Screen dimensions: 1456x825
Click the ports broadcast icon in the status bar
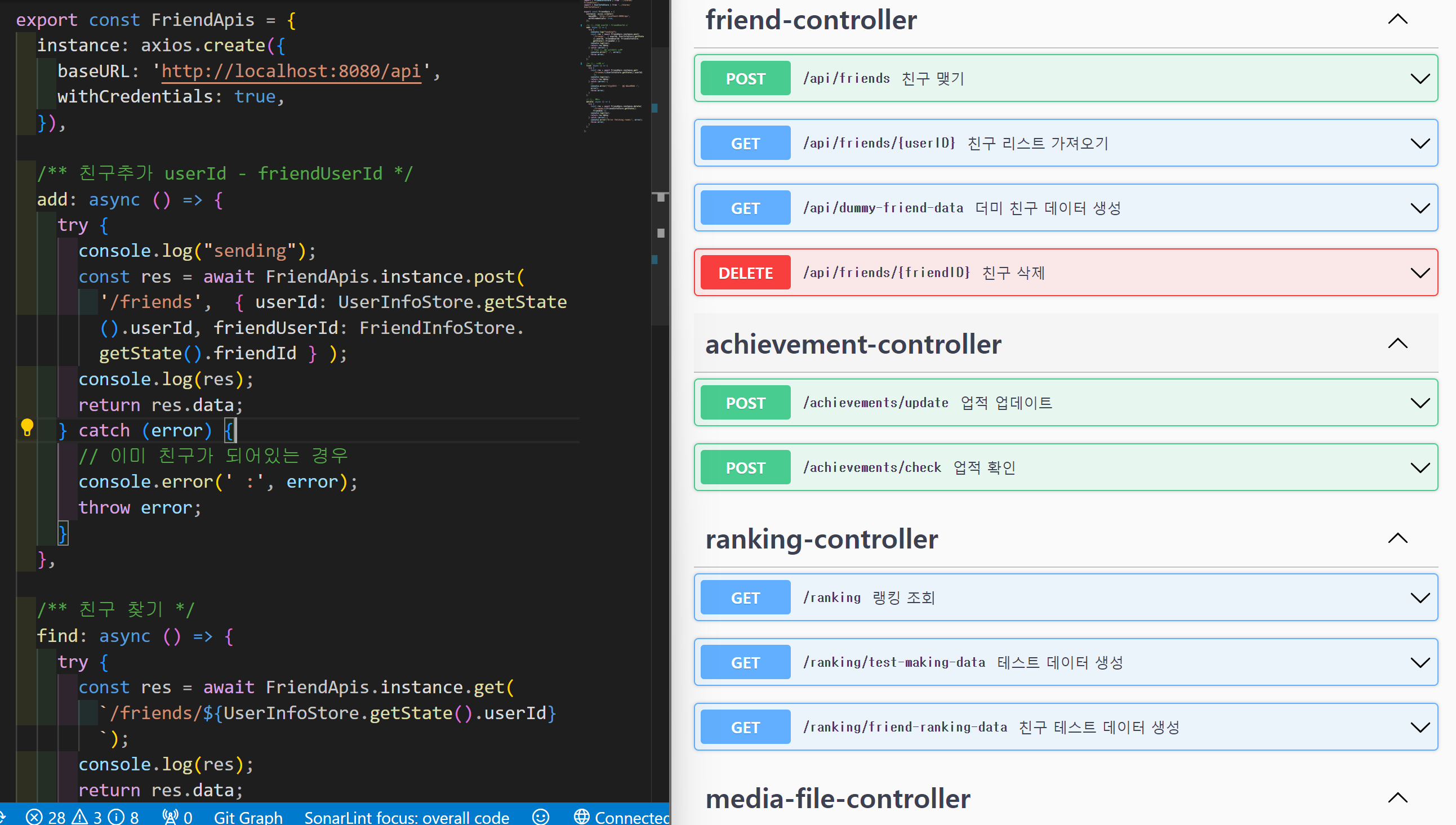[170, 817]
